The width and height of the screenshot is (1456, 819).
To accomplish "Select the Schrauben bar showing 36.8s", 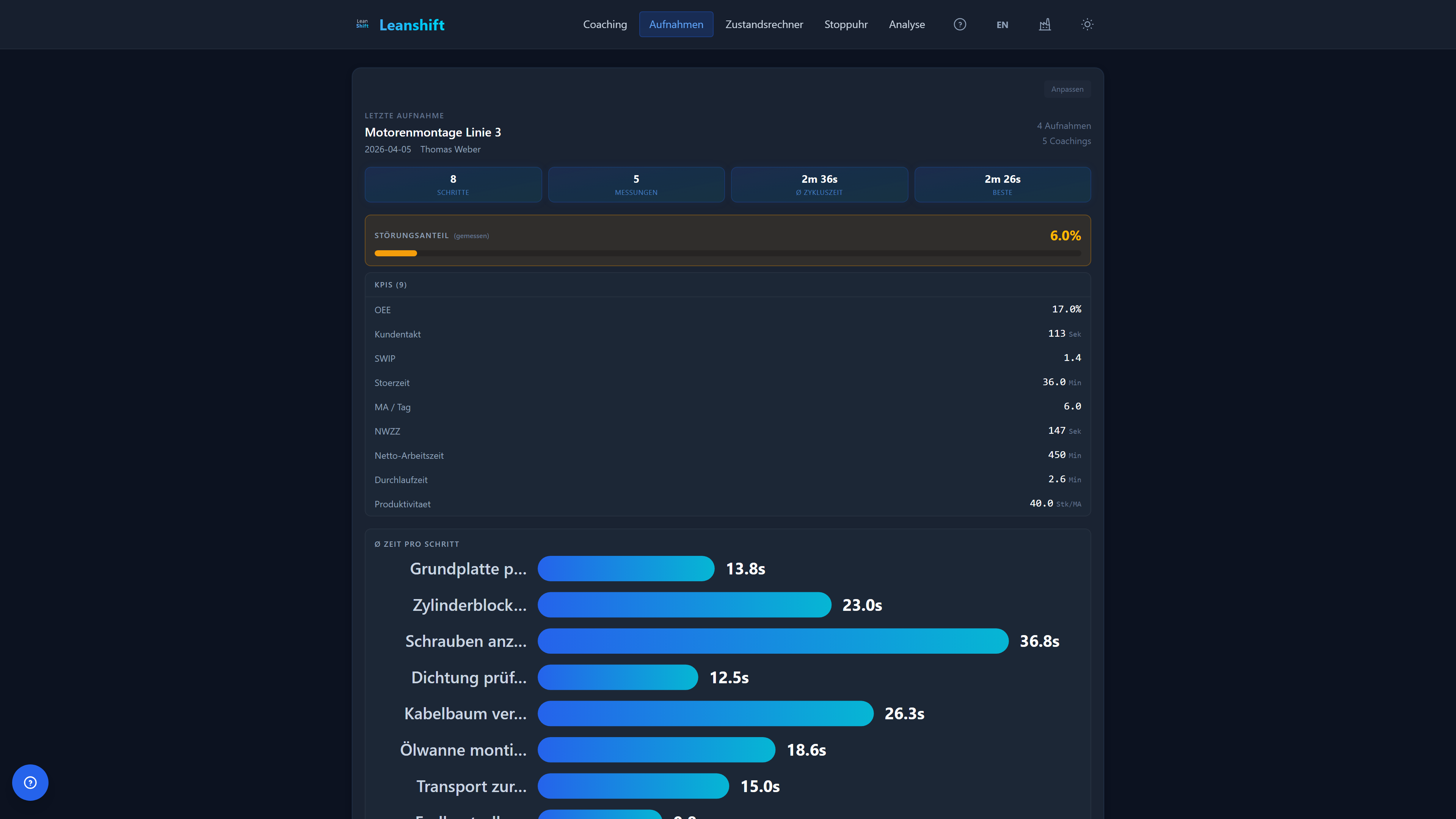I will click(773, 641).
